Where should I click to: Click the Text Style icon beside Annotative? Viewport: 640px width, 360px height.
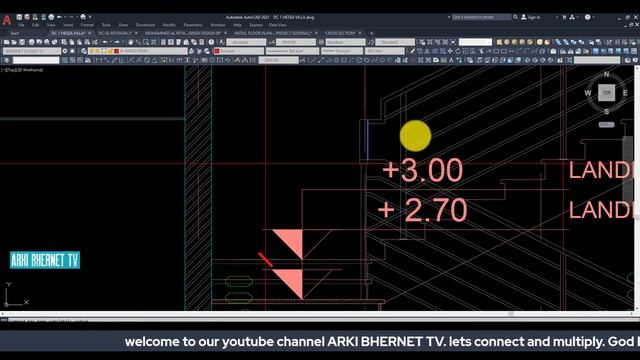click(x=222, y=42)
